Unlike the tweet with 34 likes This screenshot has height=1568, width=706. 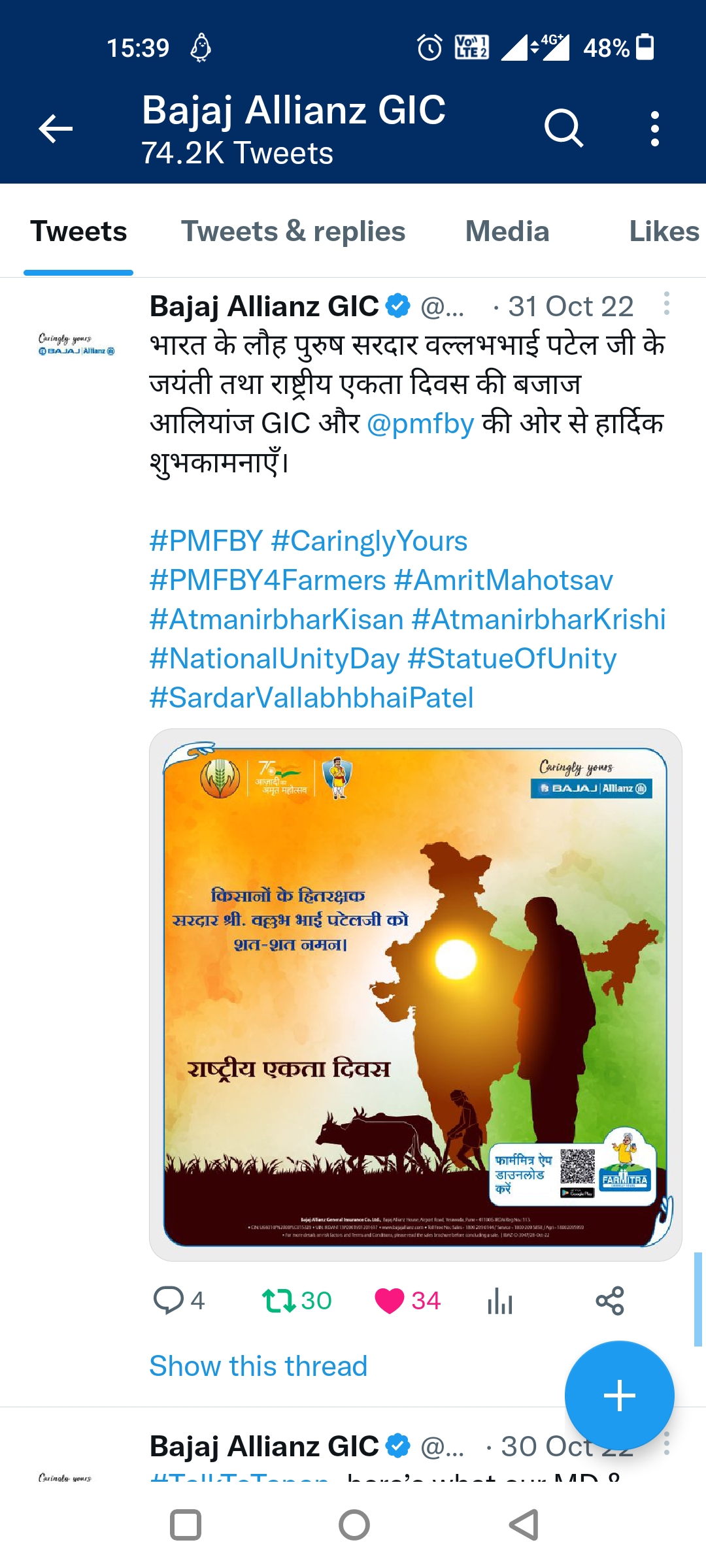coord(390,1300)
